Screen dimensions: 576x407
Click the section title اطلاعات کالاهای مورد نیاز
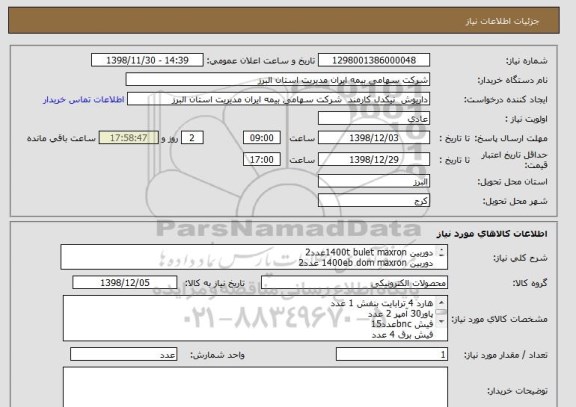(x=492, y=234)
